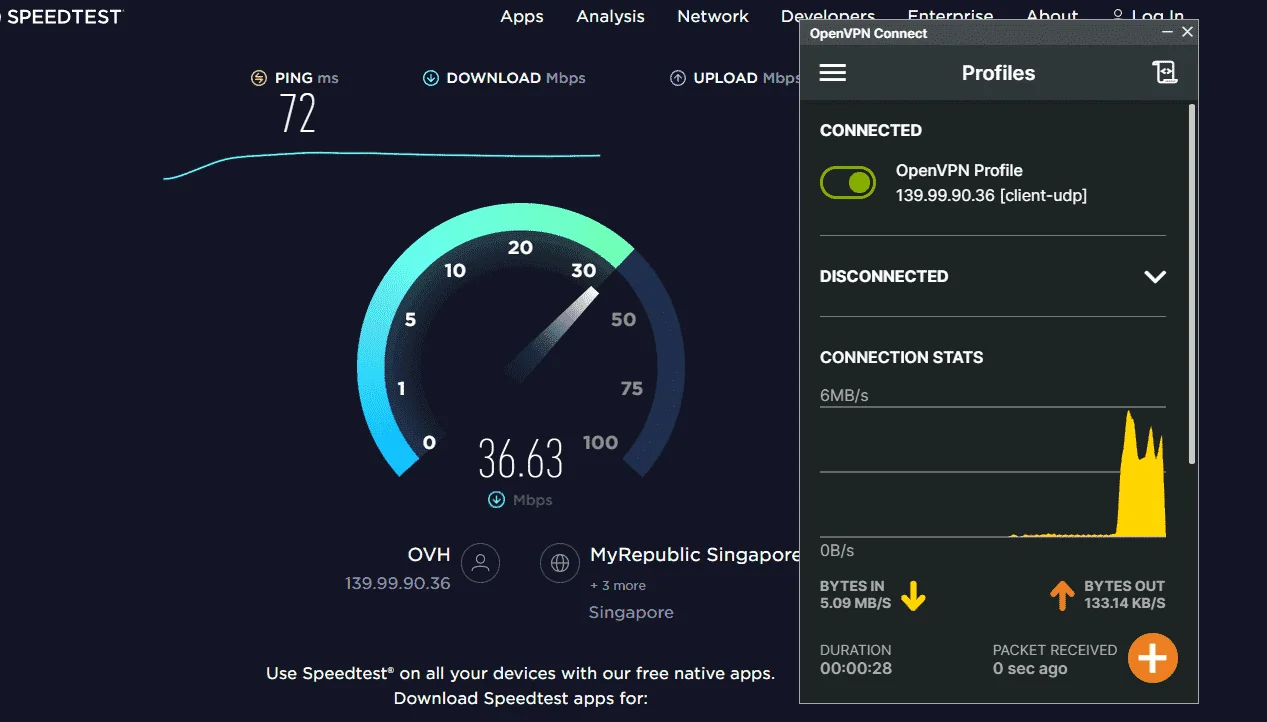Click the OpenVPN panel vertical scrollbar
The image size is (1267, 722).
point(1191,284)
